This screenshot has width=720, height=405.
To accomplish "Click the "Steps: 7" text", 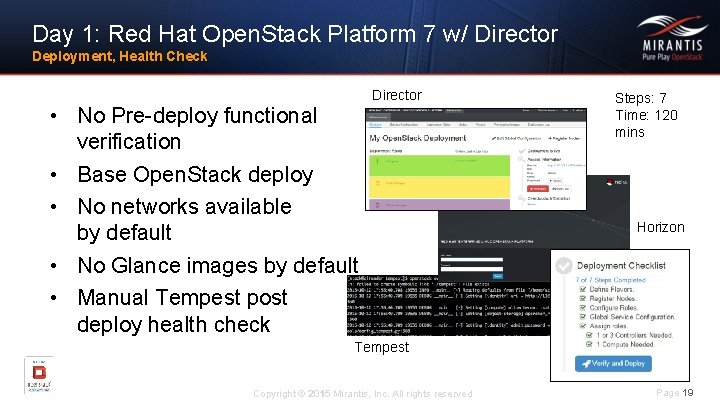I will [x=641, y=98].
